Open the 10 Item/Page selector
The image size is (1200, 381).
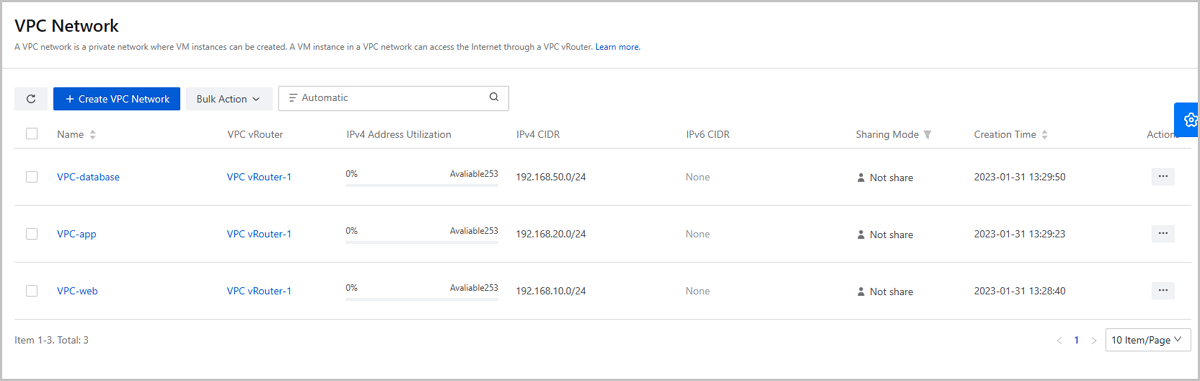click(x=1148, y=340)
